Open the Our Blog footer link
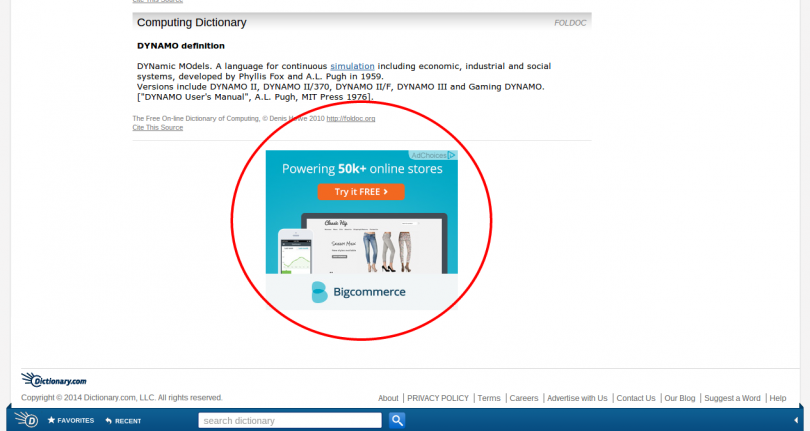This screenshot has width=810, height=431. click(680, 398)
